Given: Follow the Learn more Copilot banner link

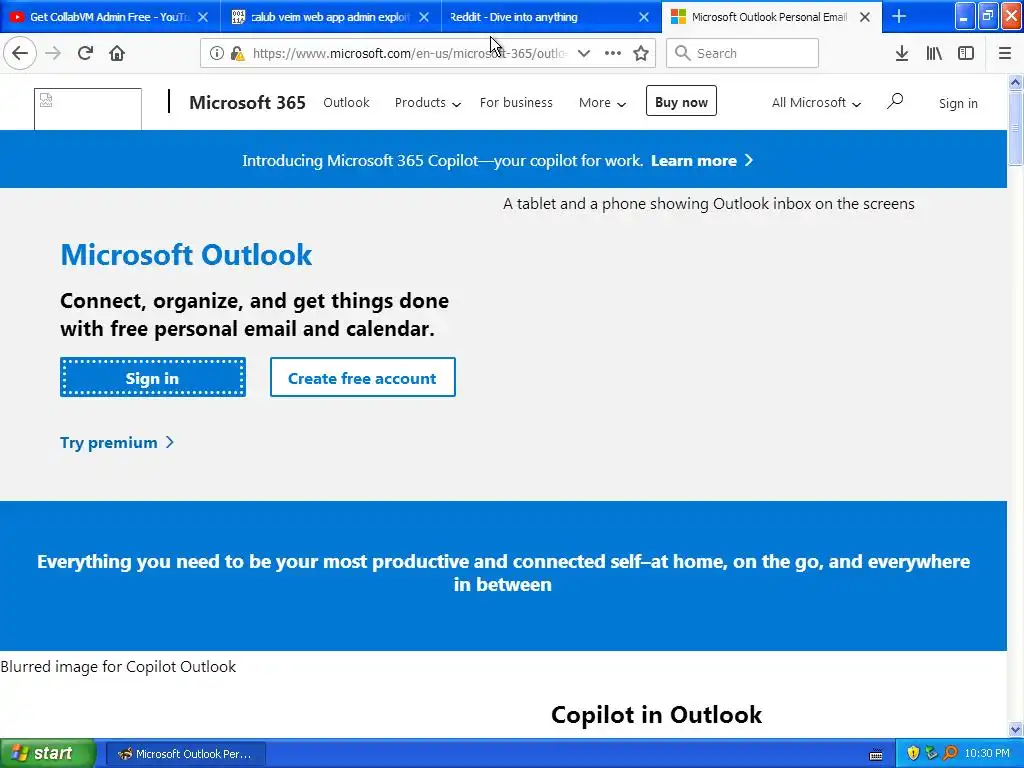Looking at the screenshot, I should click(x=701, y=161).
